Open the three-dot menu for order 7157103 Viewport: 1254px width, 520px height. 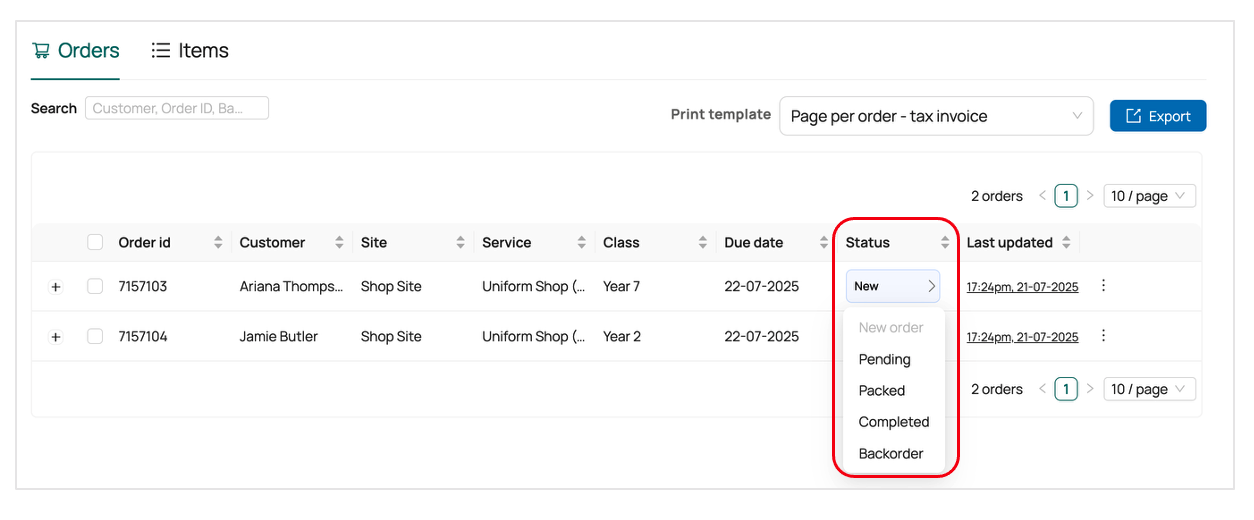point(1103,286)
